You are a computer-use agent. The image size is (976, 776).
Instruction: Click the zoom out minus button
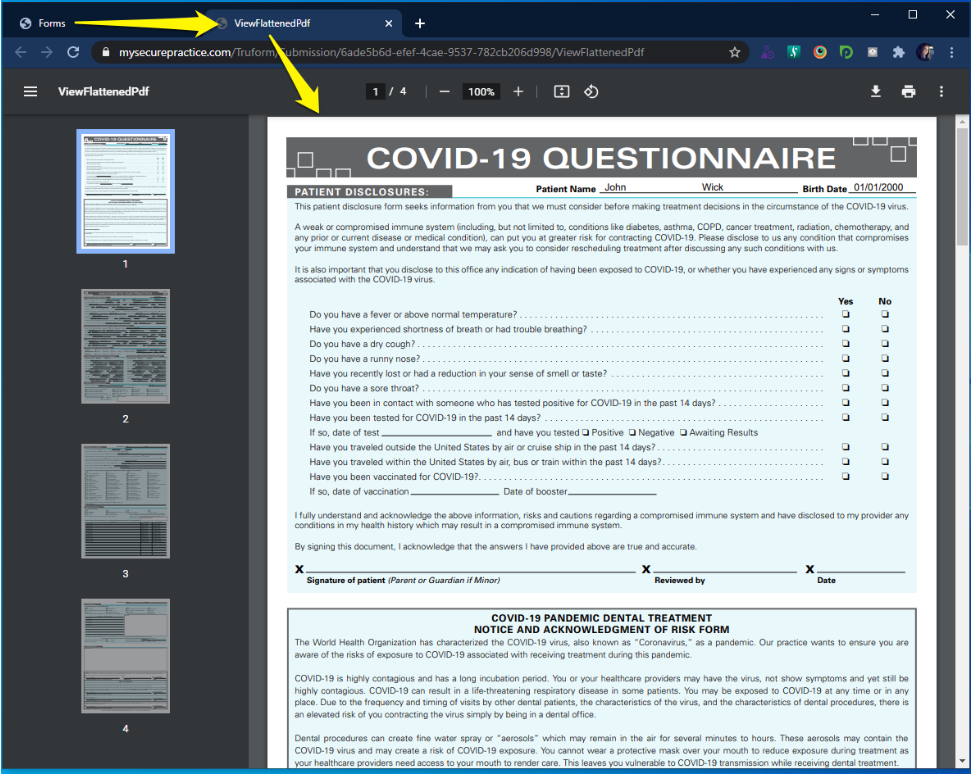(444, 92)
